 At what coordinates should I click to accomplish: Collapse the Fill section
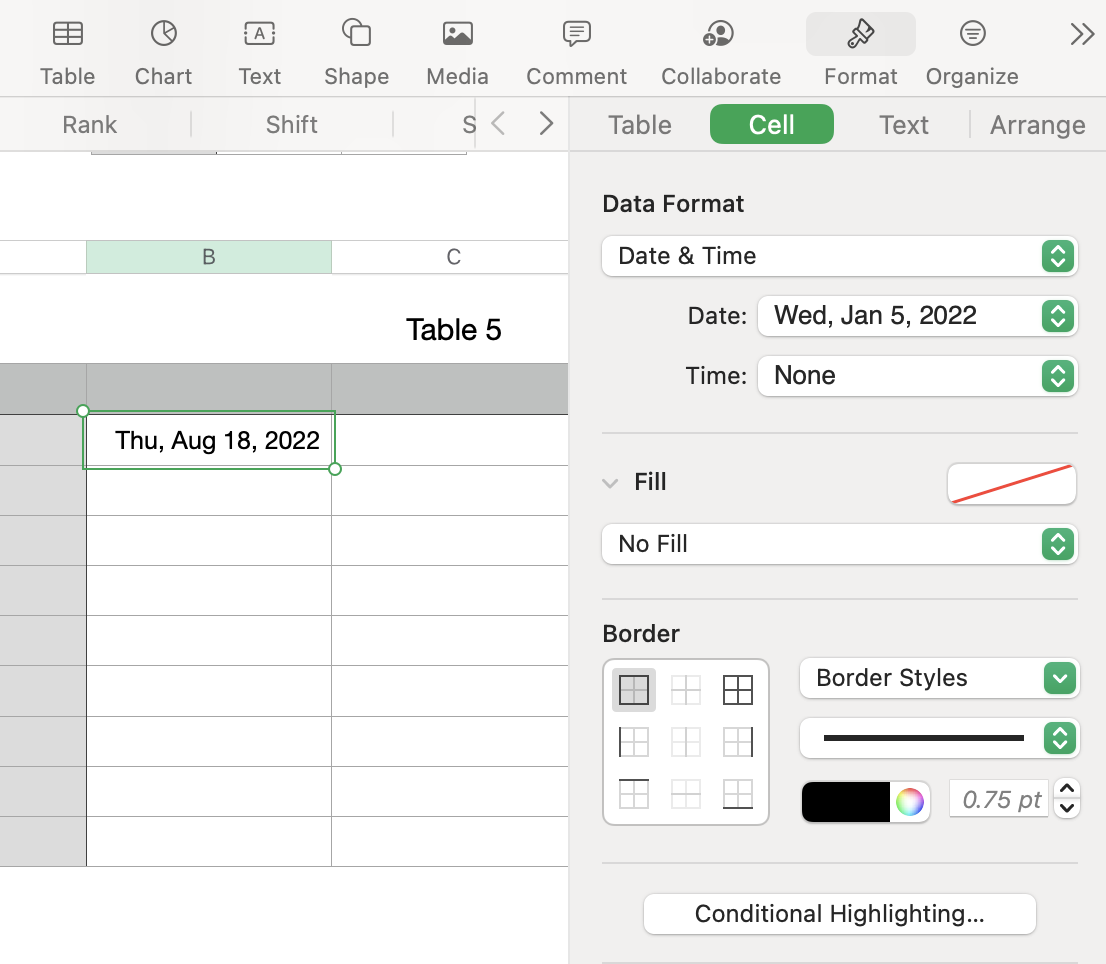coord(610,482)
